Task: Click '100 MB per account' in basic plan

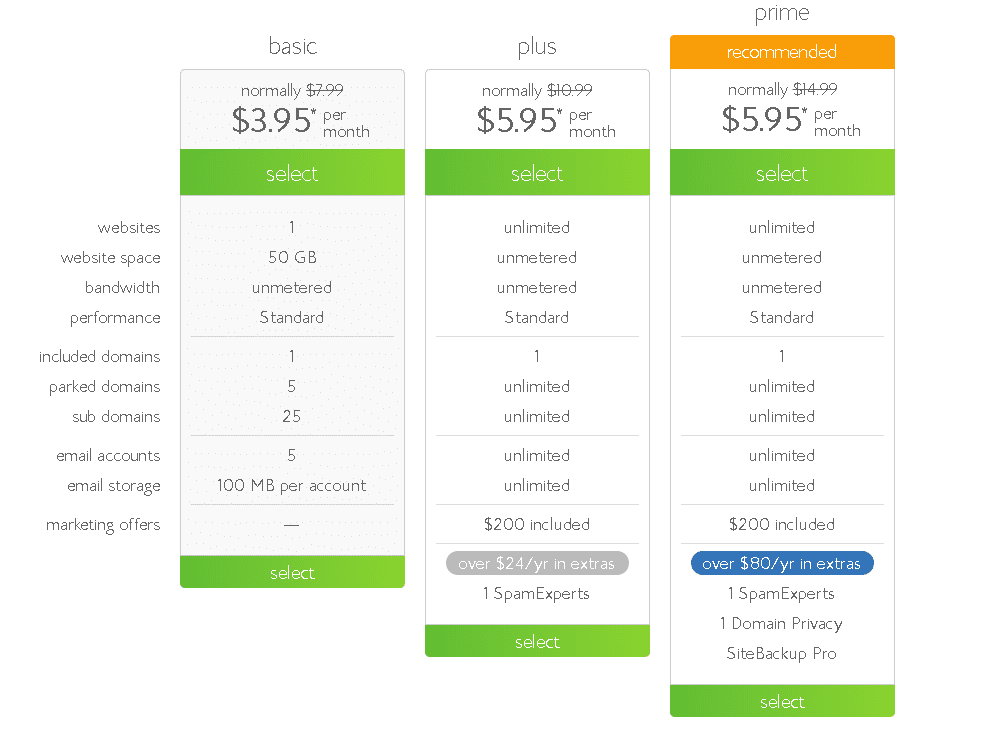Action: 292,485
